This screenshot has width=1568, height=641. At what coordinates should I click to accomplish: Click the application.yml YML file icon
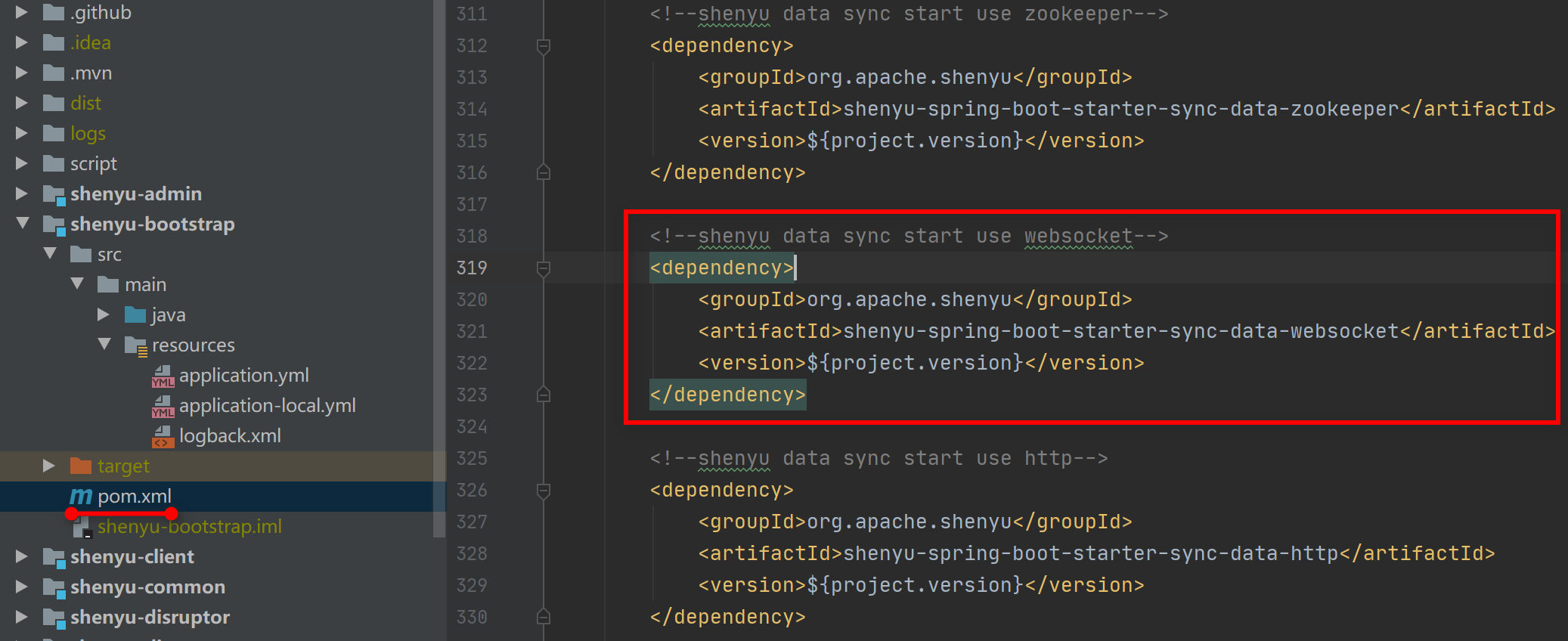163,376
